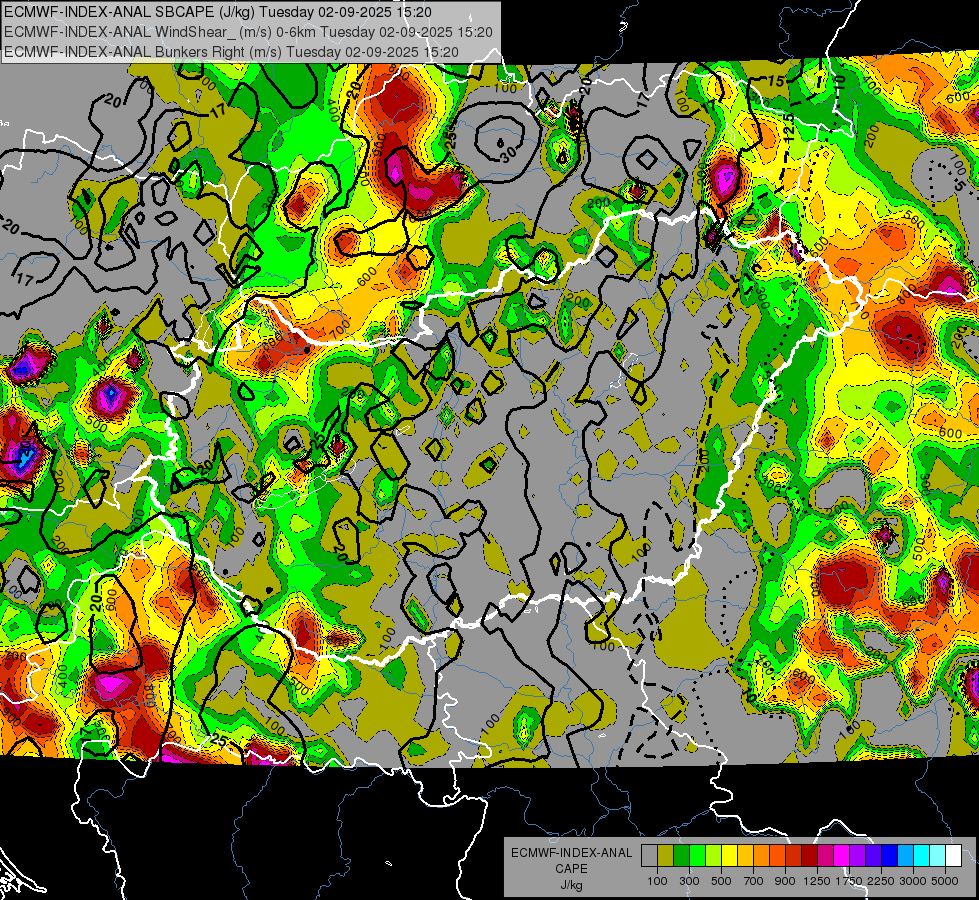This screenshot has width=979, height=900.
Task: Select the dark red legend swatch before 1250
Action: (809, 856)
